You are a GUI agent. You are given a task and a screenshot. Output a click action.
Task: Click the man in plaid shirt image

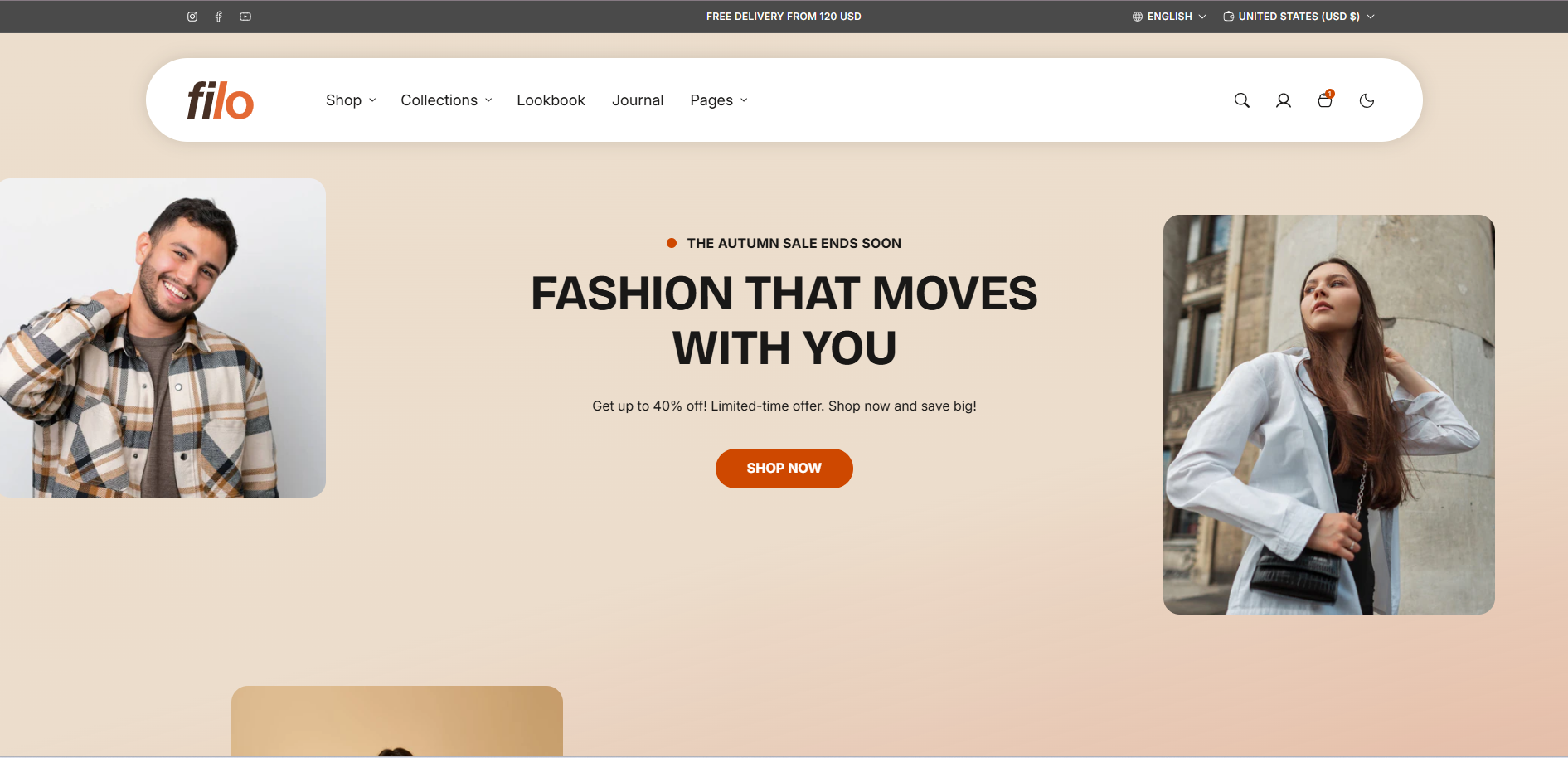(x=163, y=338)
